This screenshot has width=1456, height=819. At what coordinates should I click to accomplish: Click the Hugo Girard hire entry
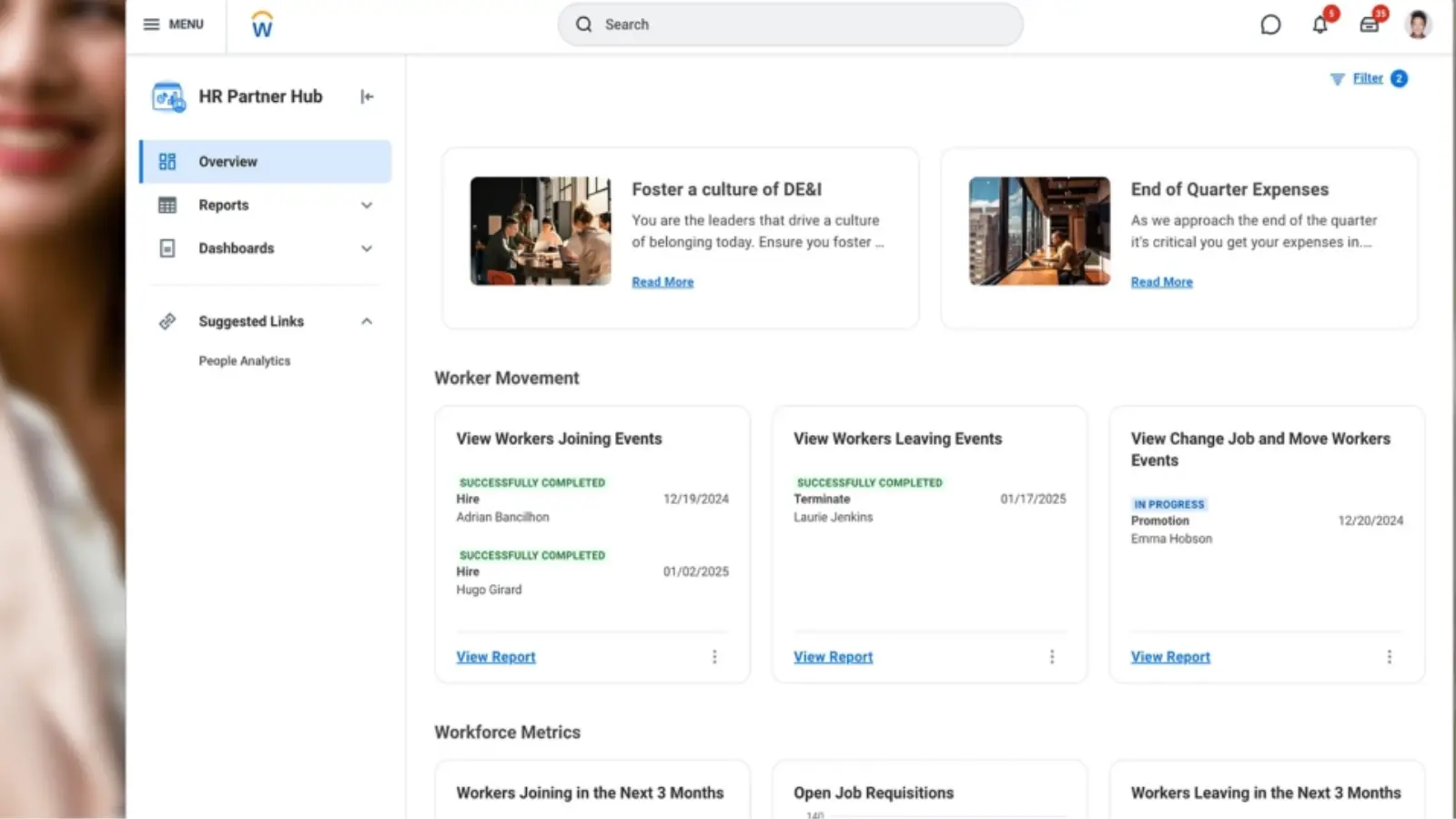point(592,572)
